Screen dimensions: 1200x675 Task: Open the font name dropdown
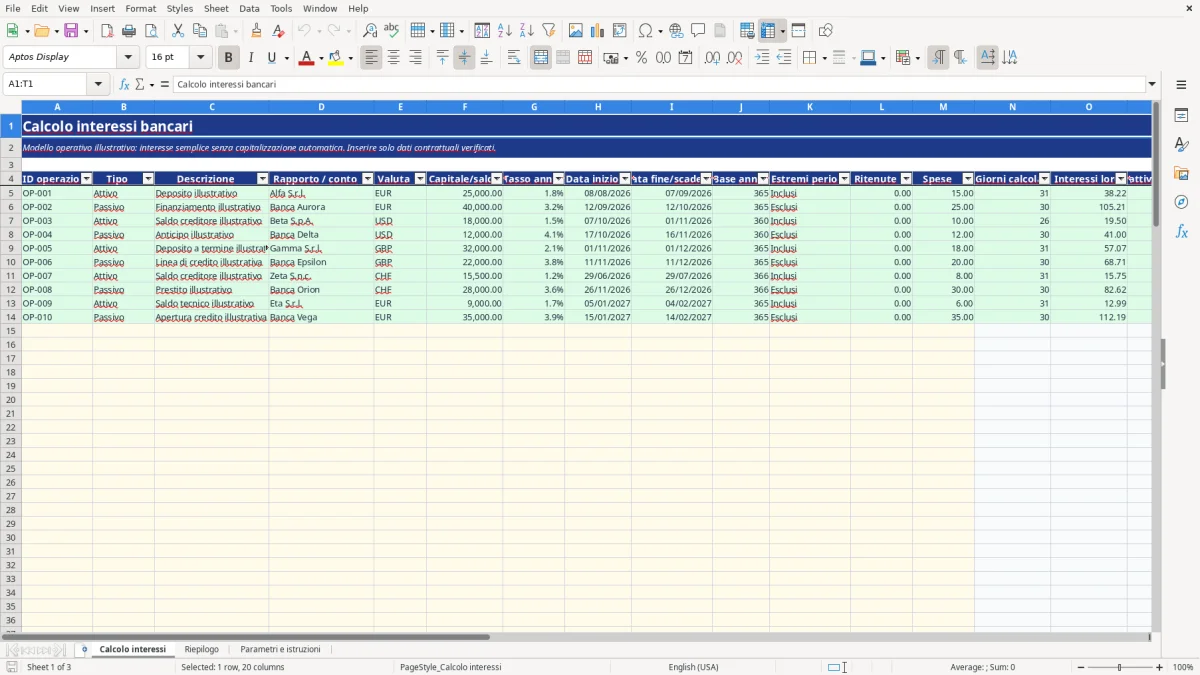click(x=128, y=58)
